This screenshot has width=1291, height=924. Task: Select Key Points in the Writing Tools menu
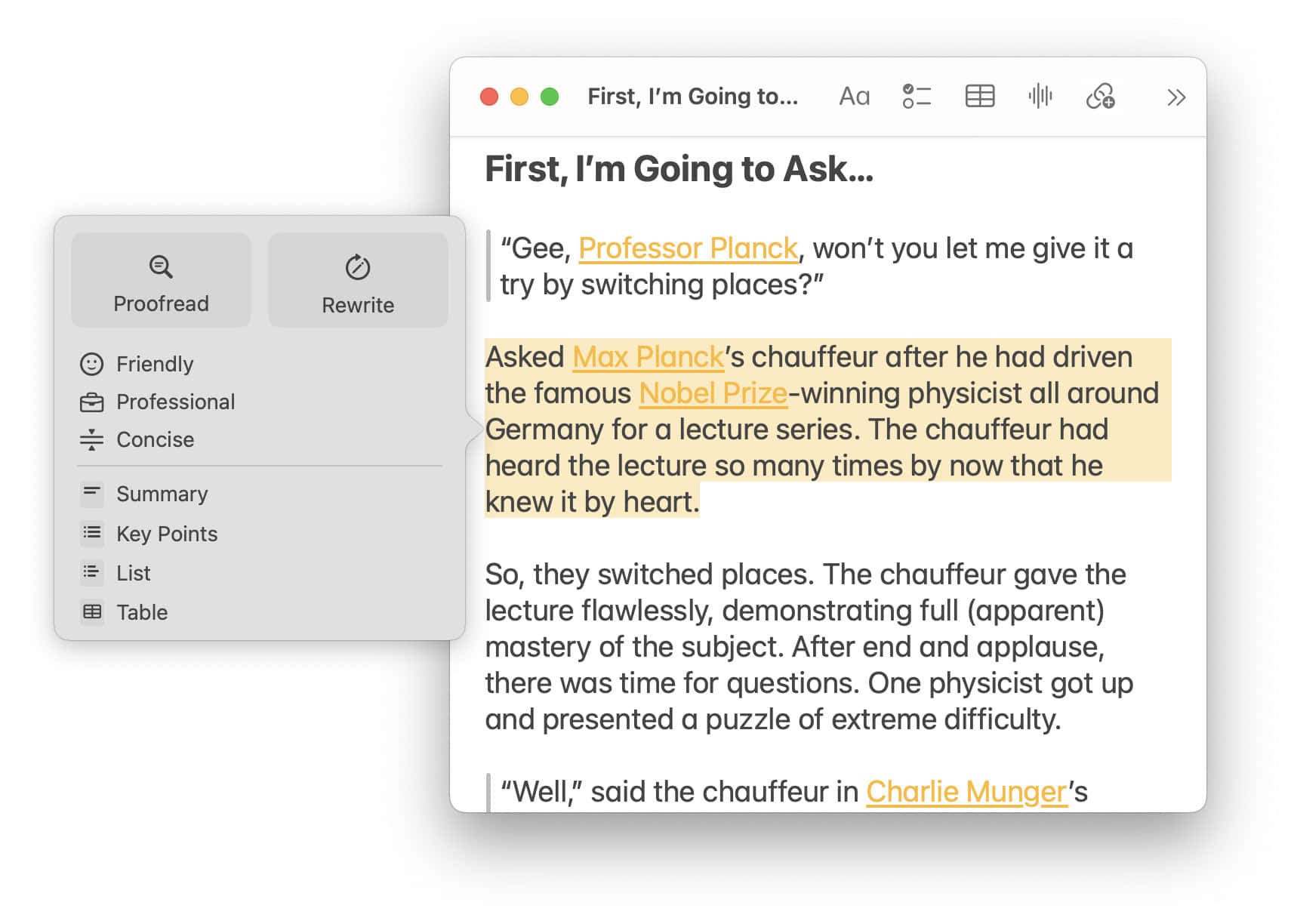click(166, 534)
